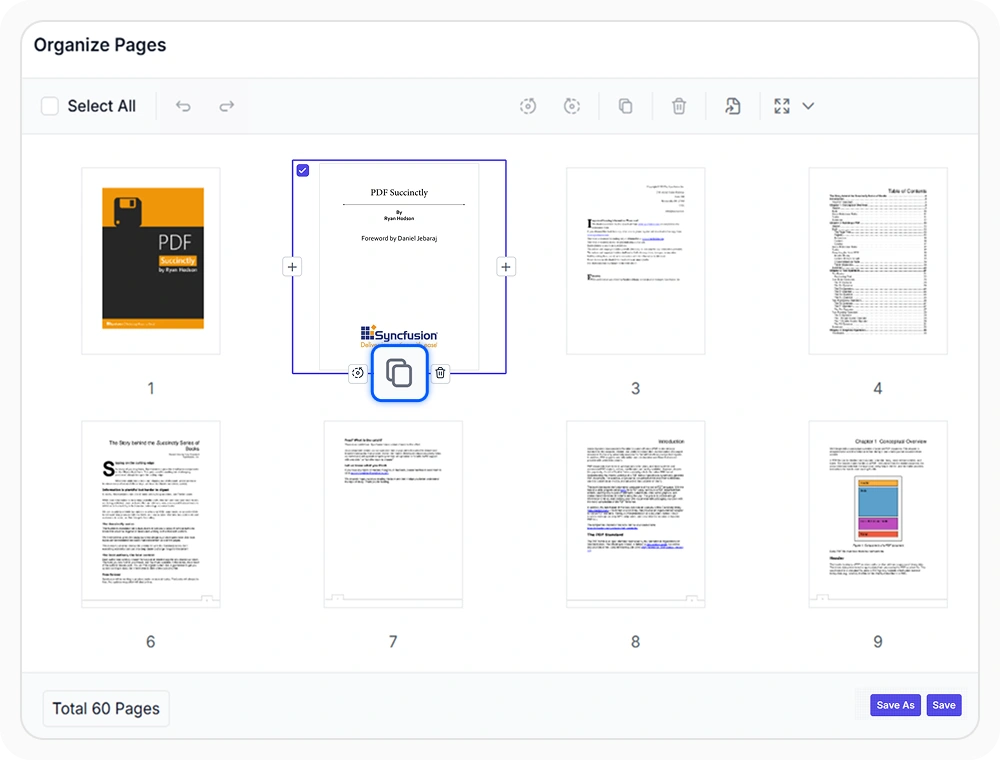1000x760 pixels.
Task: Click page number 1 label
Action: [151, 388]
